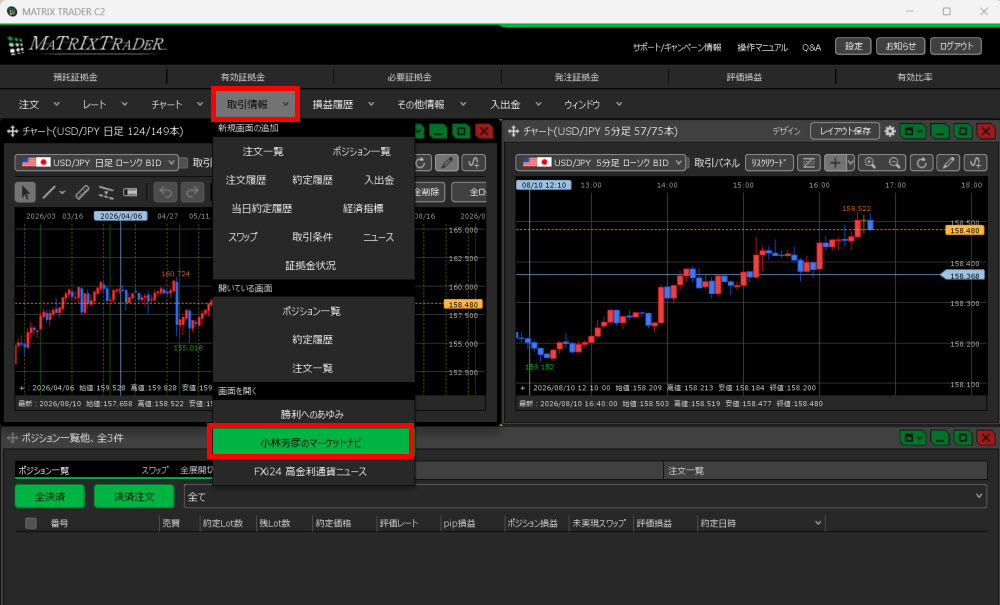Open pencil drawing tools in 5-minute chart

coord(948,163)
